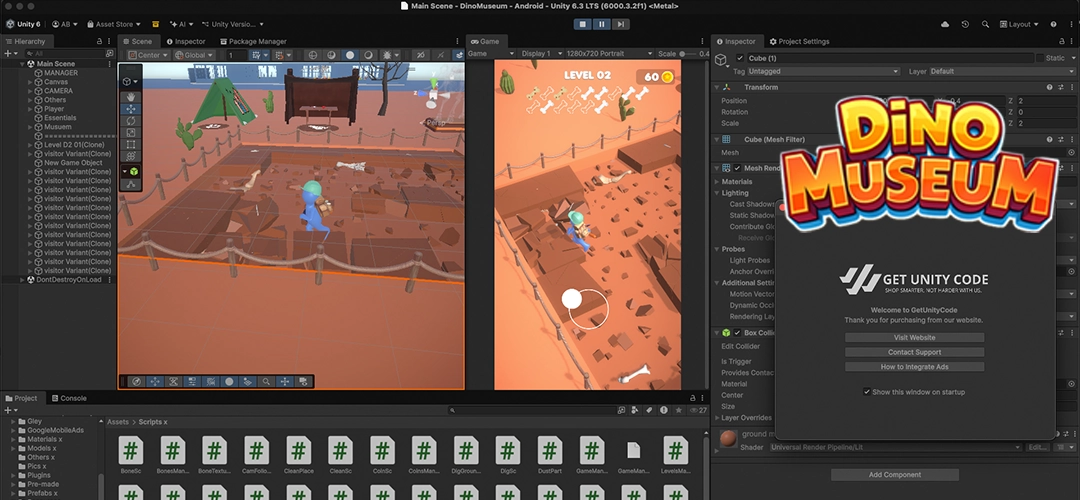Click the Pause button in play controls
Screen dimensions: 1080x500
click(600, 24)
